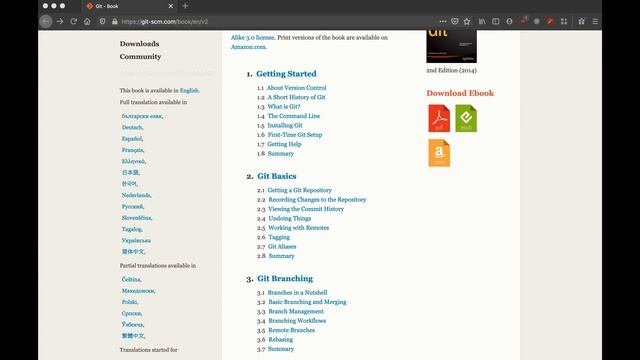This screenshot has width=640, height=360.
Task: Open the Git Branching chapter heading
Action: (285, 279)
